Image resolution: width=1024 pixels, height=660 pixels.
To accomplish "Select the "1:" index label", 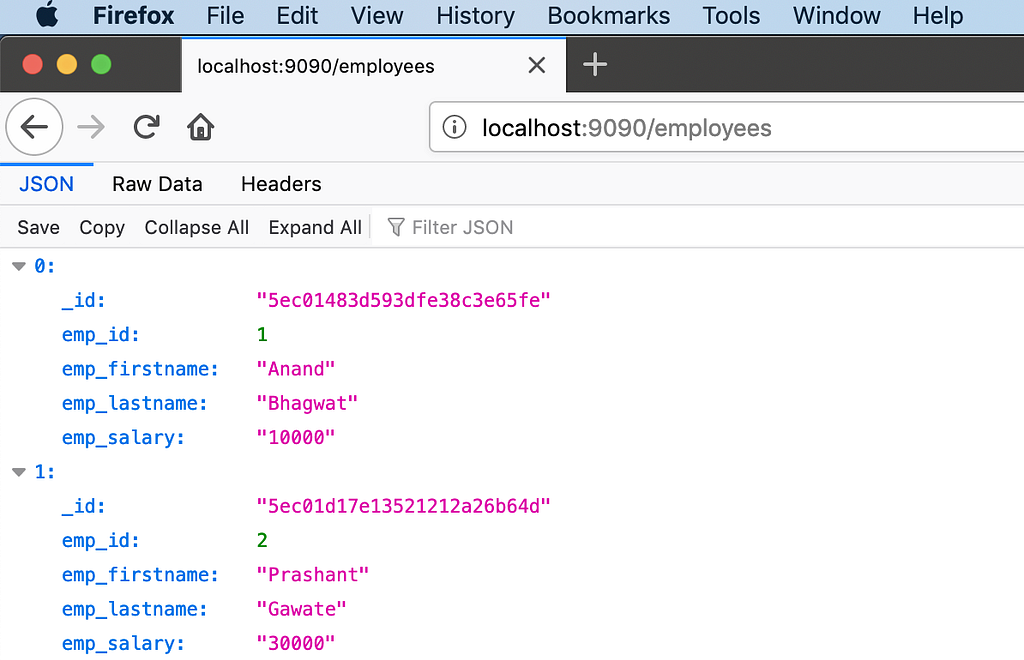I will pos(44,471).
